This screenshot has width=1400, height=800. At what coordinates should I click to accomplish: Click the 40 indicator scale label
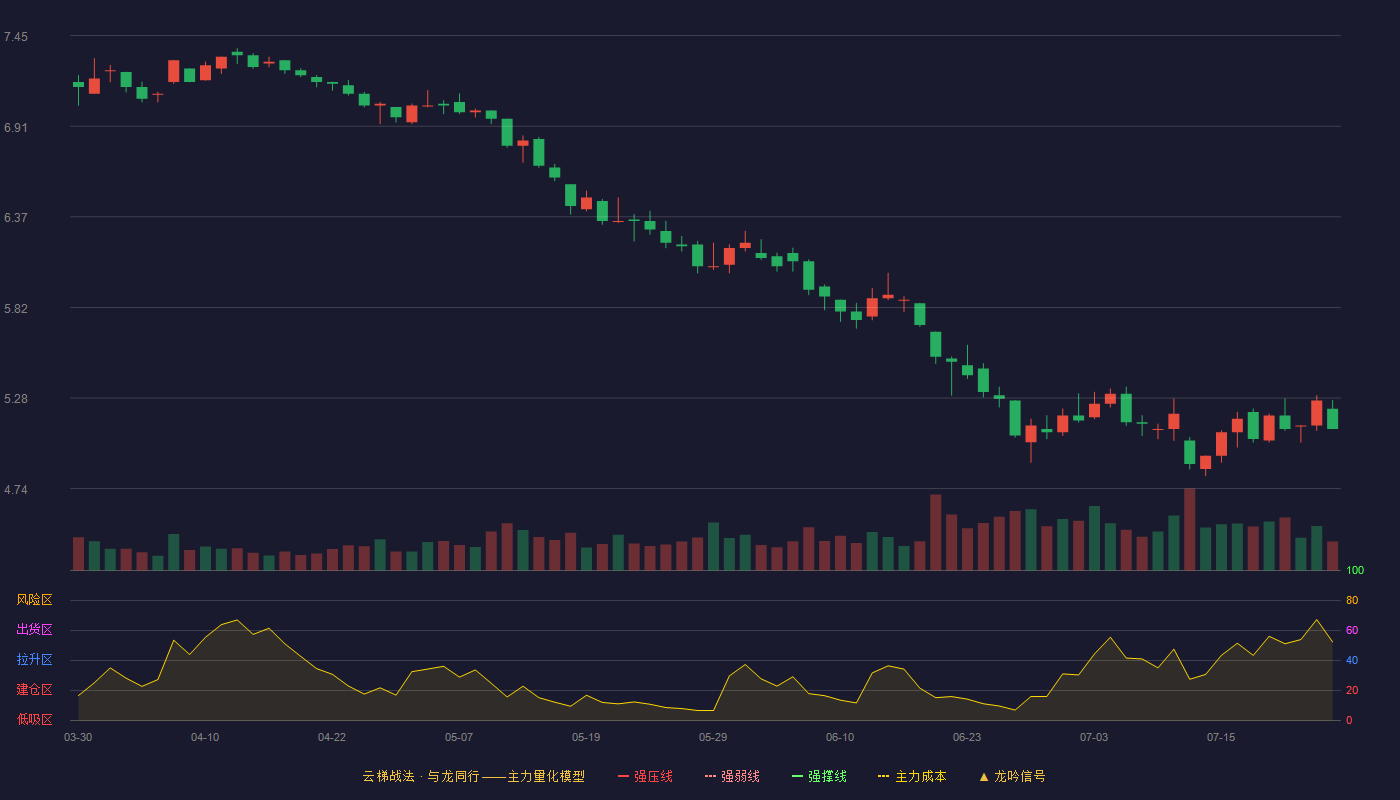[x=1352, y=660]
